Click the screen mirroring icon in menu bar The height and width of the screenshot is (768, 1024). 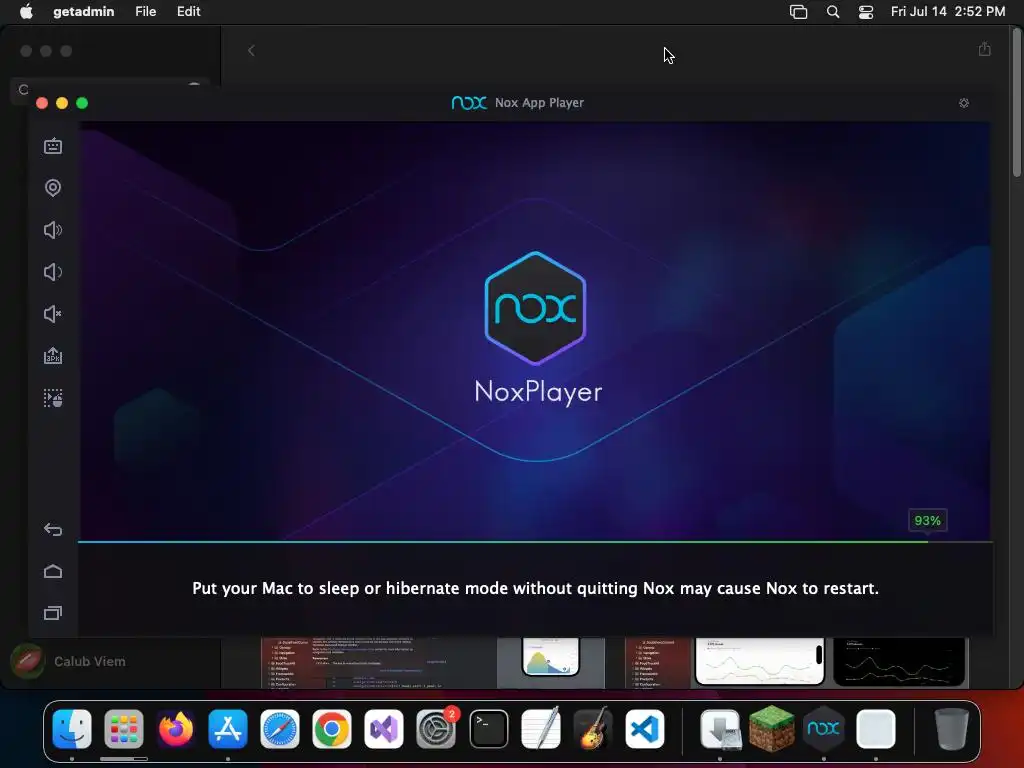[x=798, y=12]
